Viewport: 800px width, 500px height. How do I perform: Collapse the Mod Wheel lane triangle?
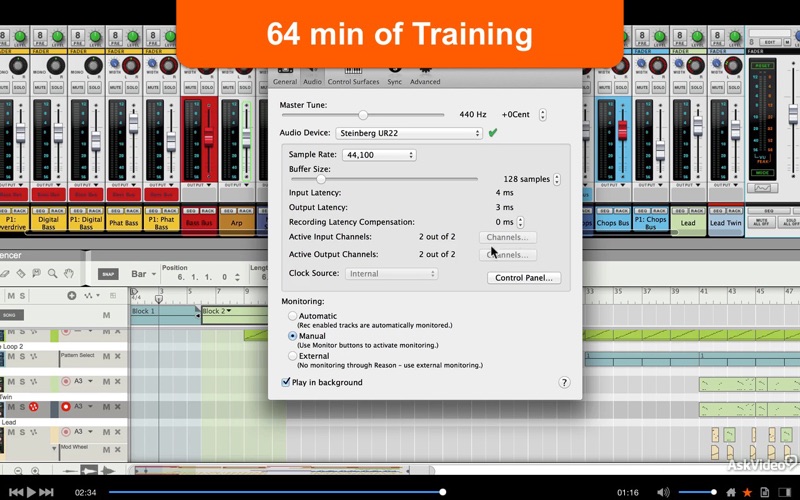click(55, 448)
